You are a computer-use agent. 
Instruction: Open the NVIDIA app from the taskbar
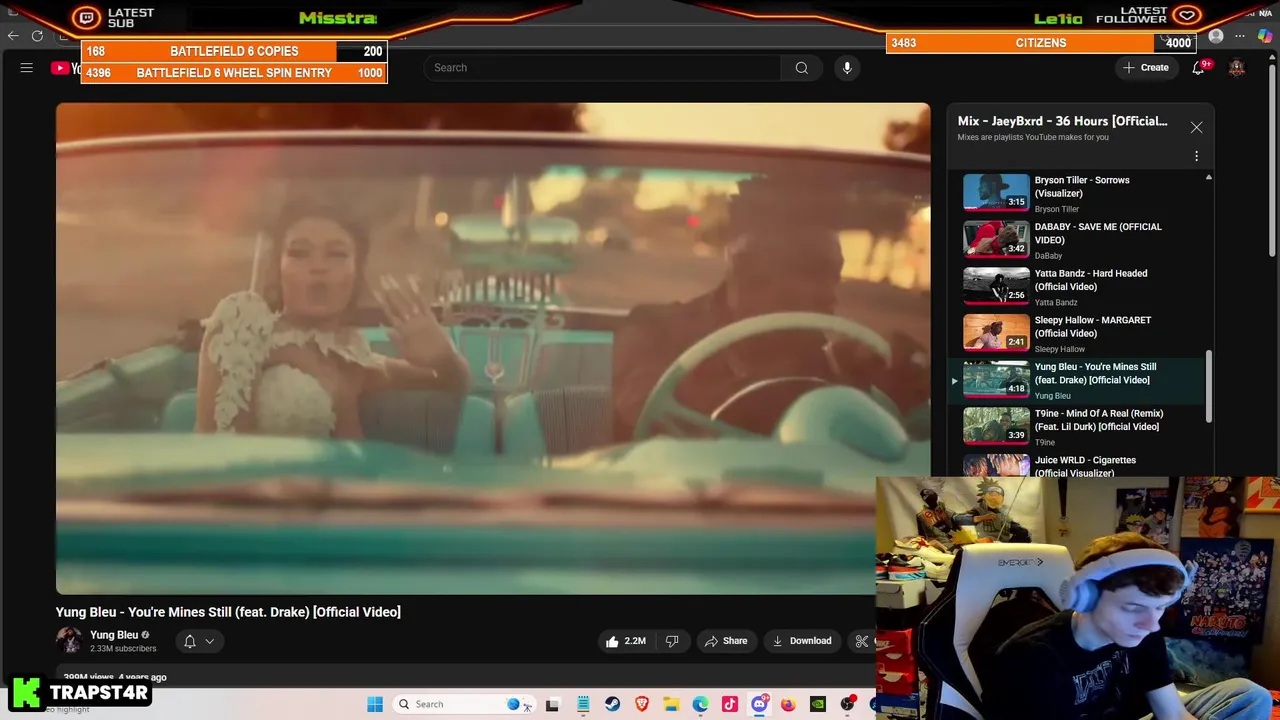[818, 704]
